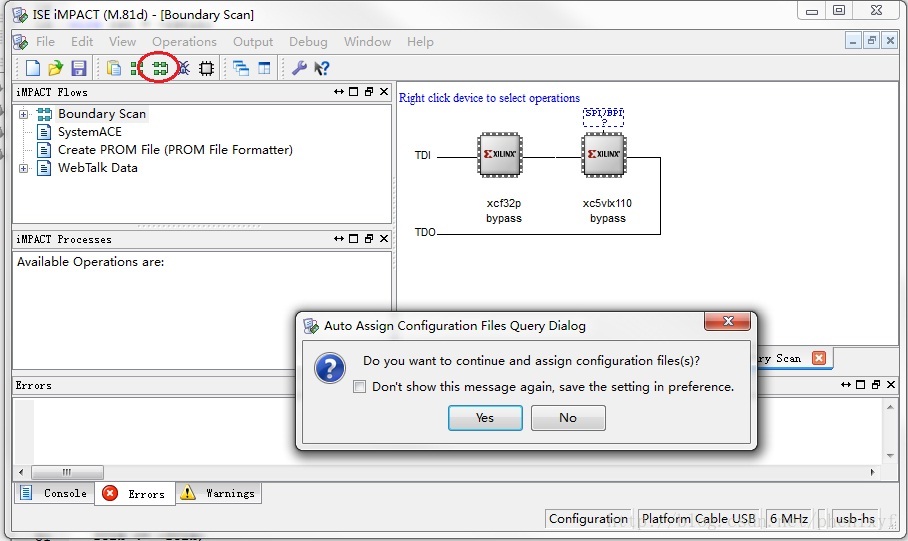Open the View menu
908x541 pixels.
pos(122,42)
